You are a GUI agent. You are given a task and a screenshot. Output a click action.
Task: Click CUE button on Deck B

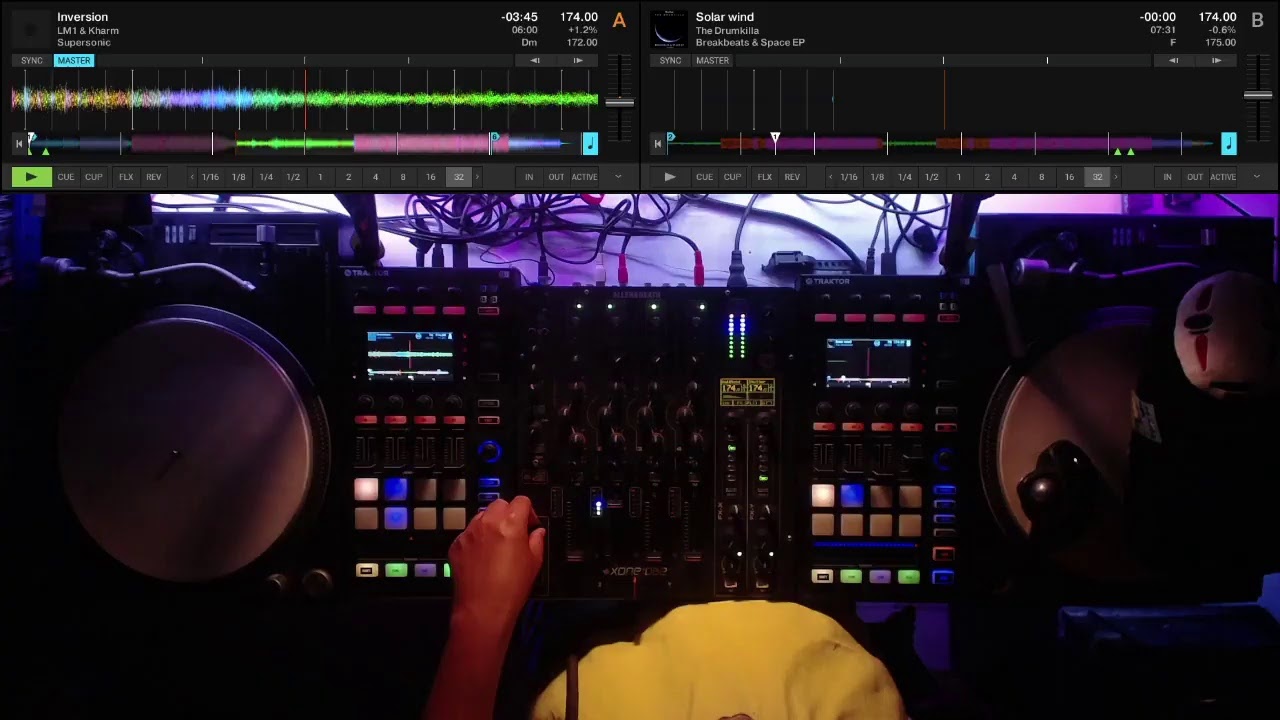[x=705, y=177]
